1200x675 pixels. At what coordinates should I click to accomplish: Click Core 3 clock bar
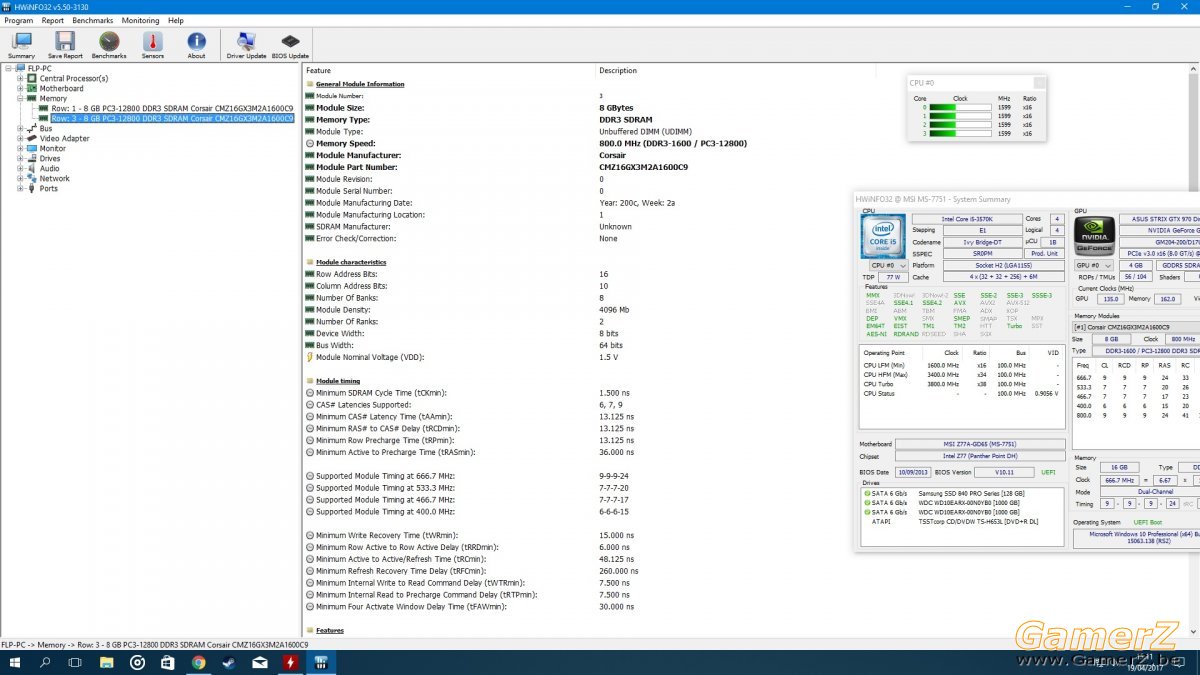click(x=960, y=133)
